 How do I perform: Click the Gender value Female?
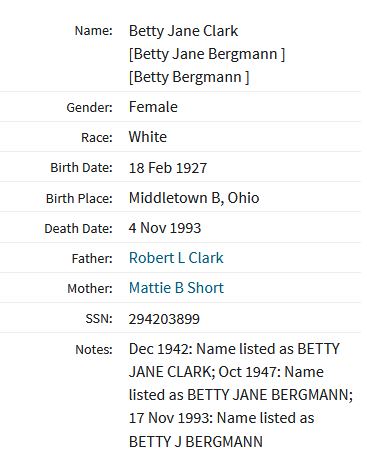[x=153, y=107]
